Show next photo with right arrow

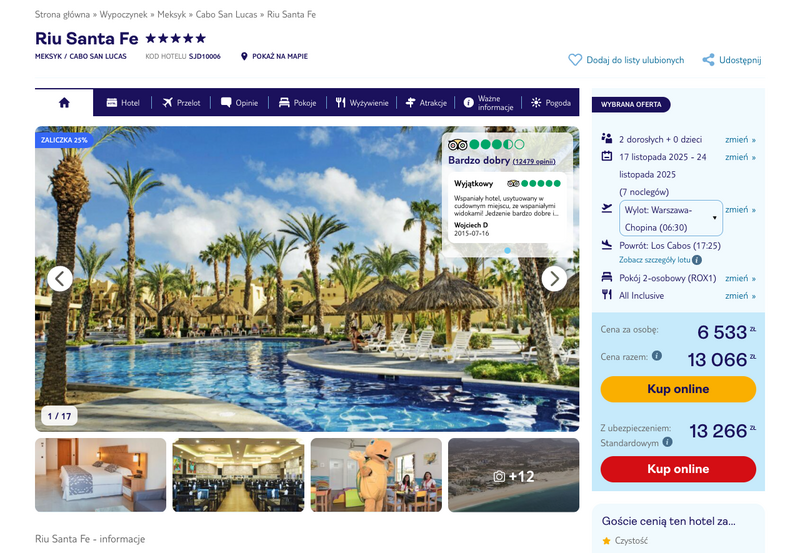(554, 279)
